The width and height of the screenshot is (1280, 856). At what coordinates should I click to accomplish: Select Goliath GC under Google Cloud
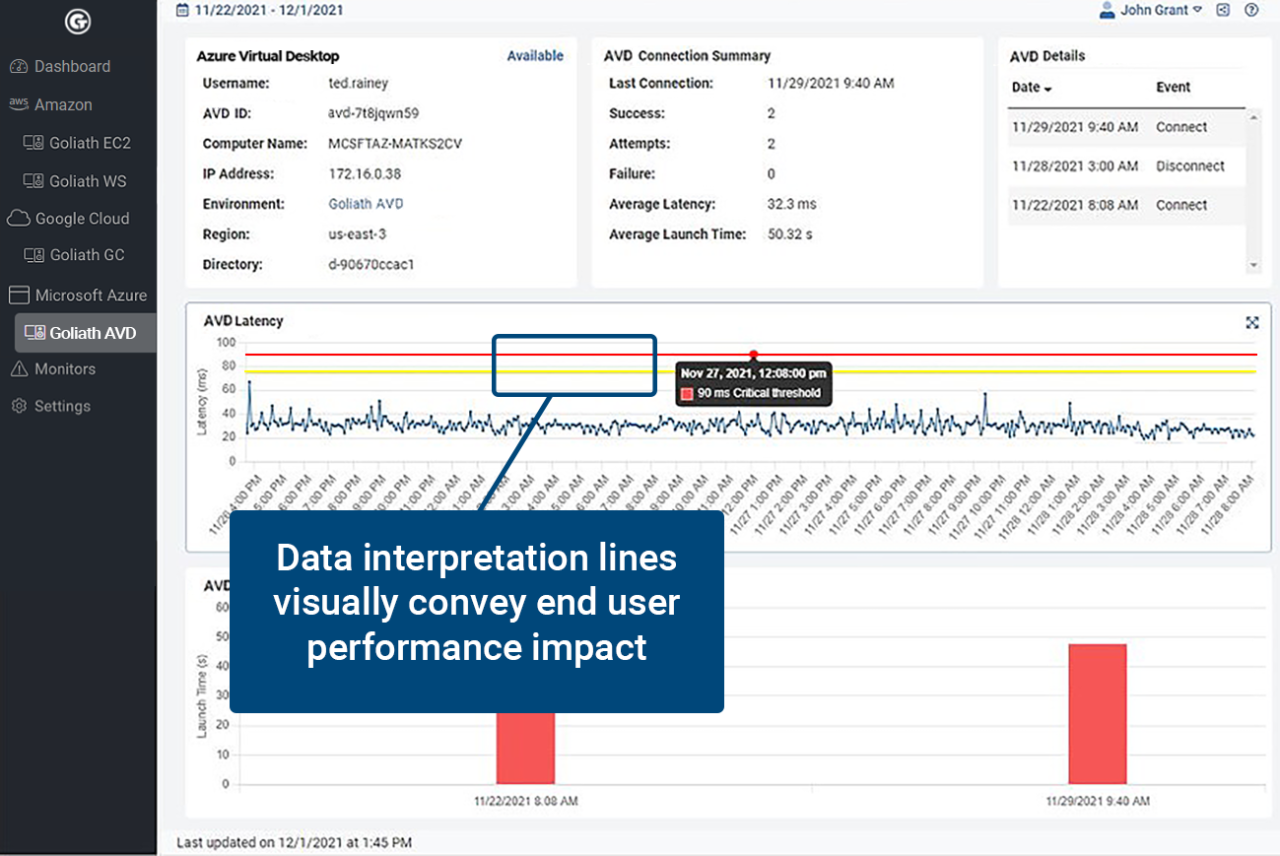pos(87,255)
